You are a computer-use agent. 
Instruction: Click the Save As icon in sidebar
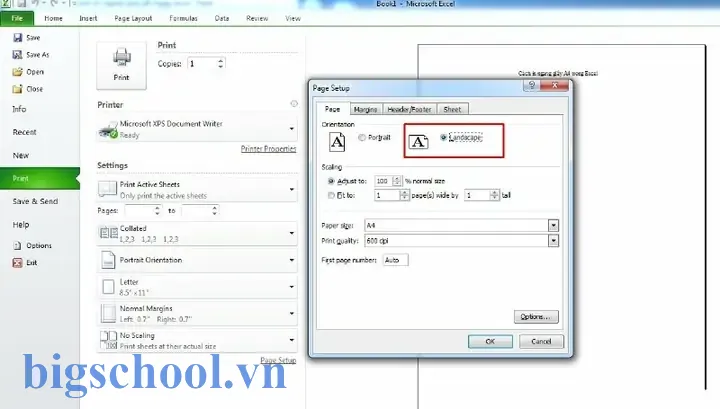coord(17,55)
